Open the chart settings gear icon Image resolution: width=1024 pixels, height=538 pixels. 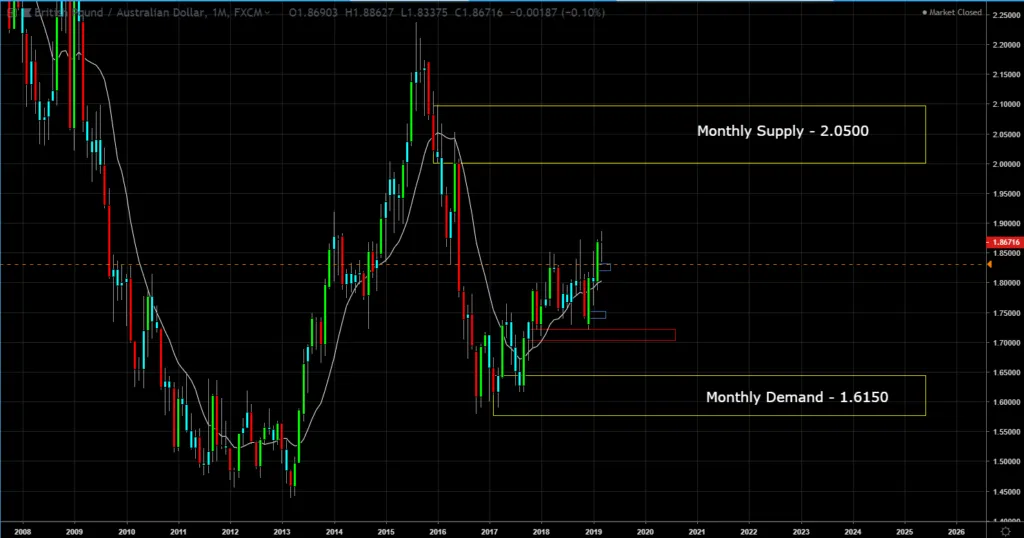click(1006, 531)
